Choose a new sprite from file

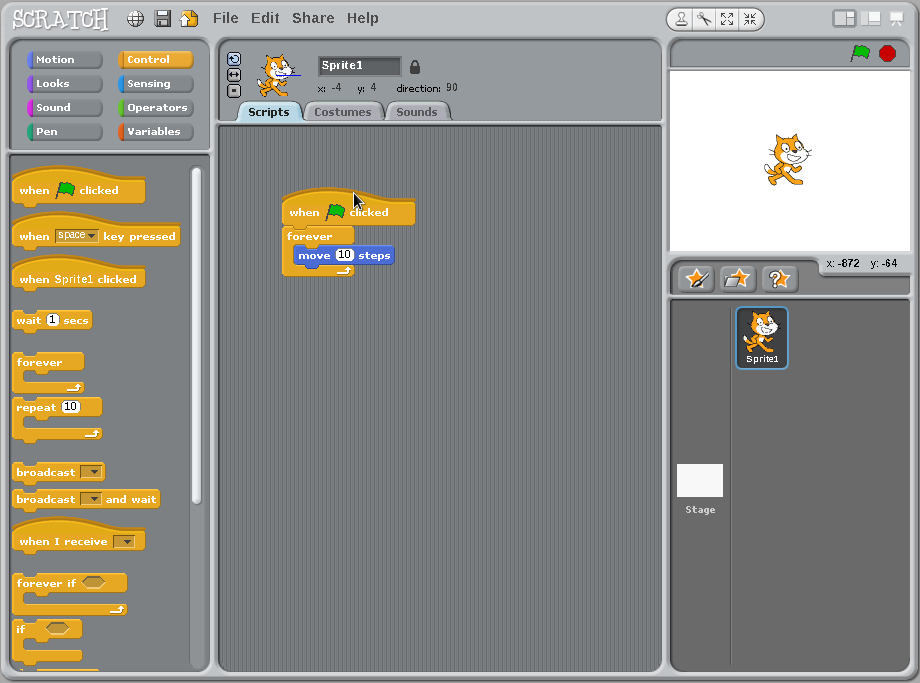(x=737, y=279)
